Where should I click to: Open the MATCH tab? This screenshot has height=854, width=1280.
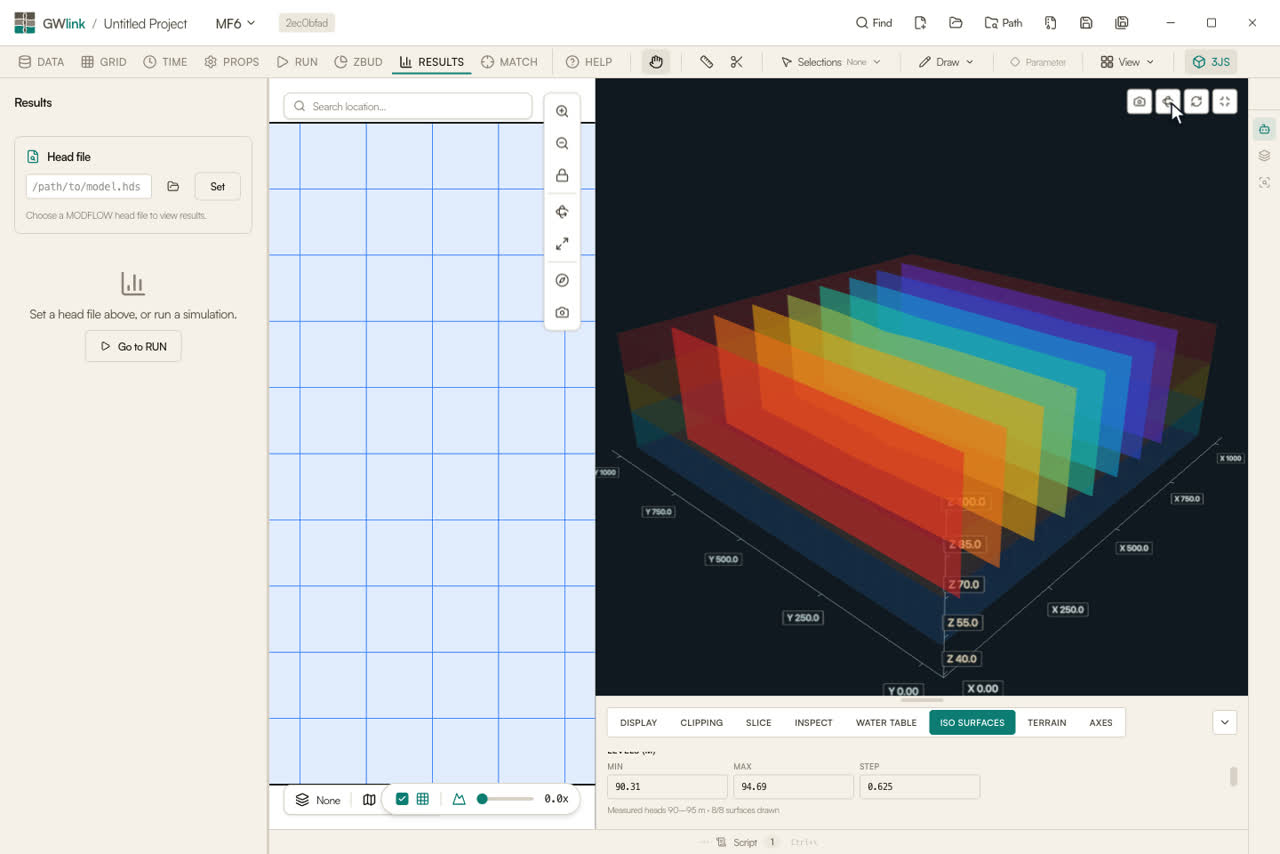[x=509, y=62]
